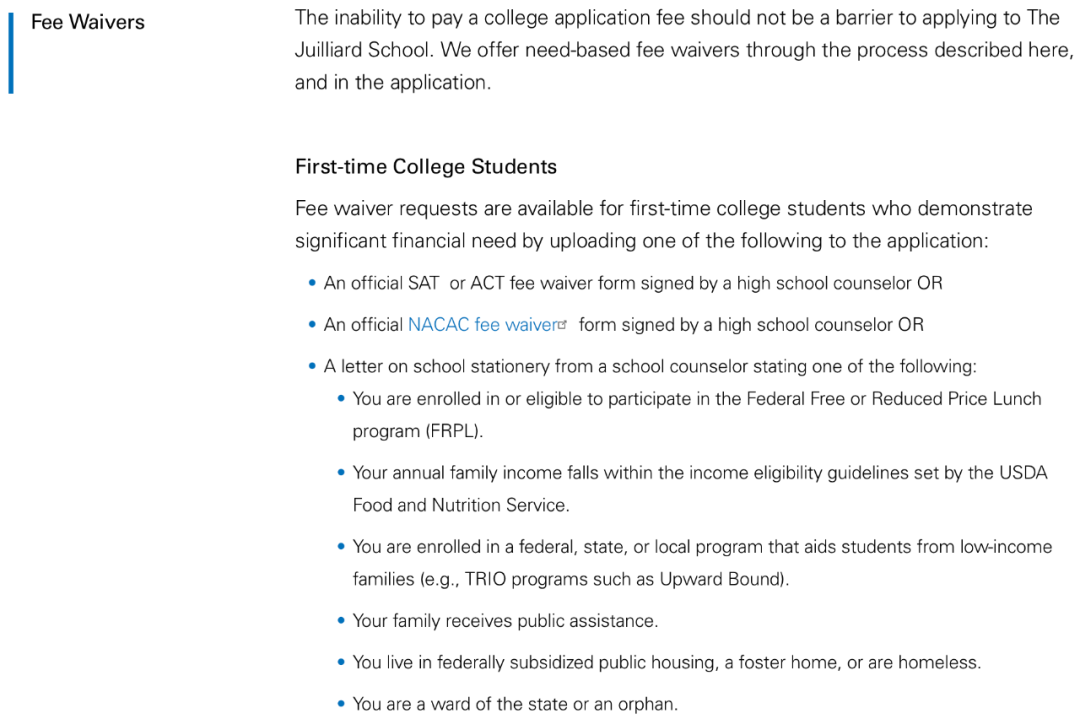Click 'Your family receives public assistance' text
1080x719 pixels.
pos(505,621)
